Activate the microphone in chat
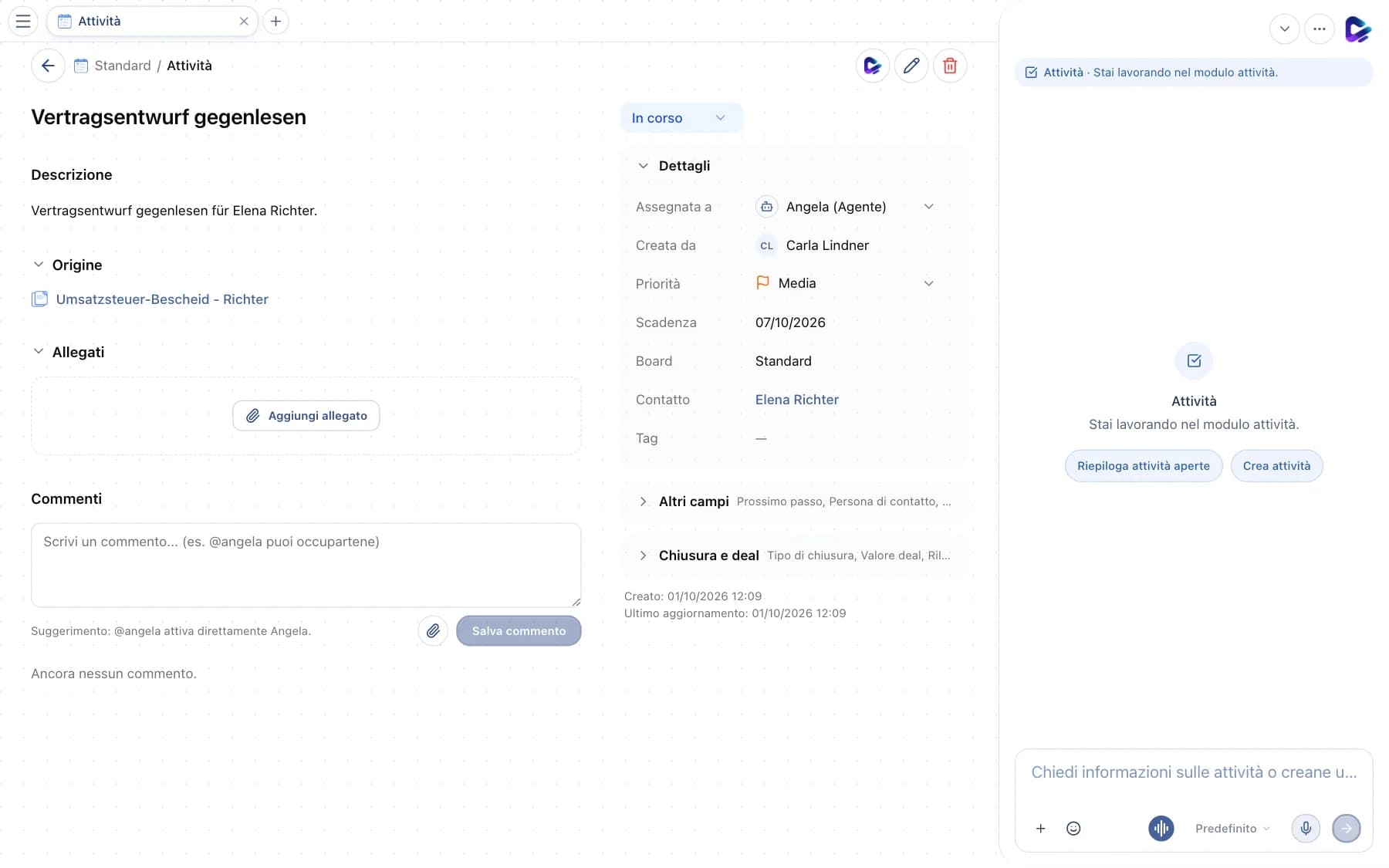This screenshot has height=868, width=1389. [1306, 828]
